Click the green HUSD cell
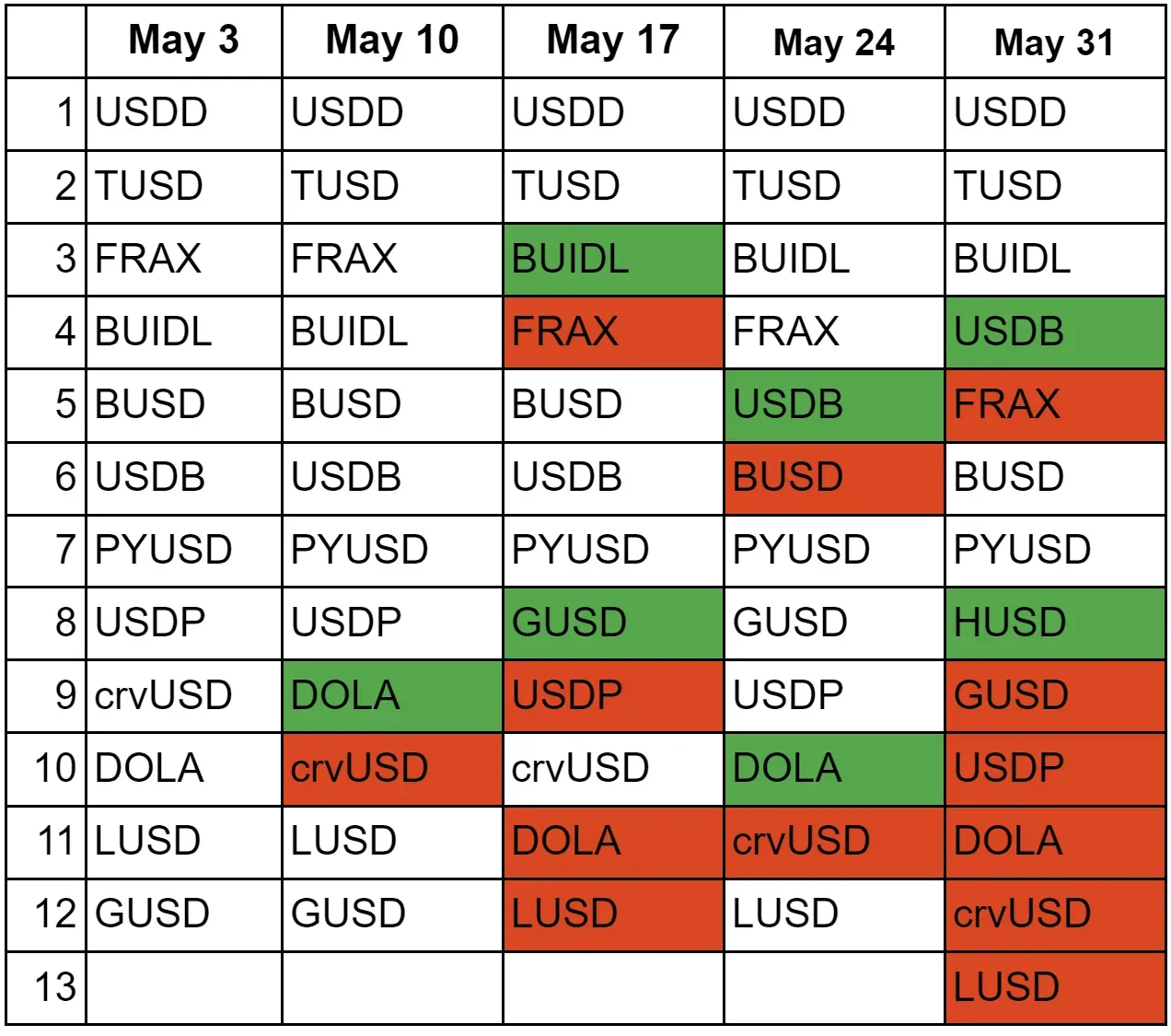The width and height of the screenshot is (1171, 1036). pos(1055,623)
